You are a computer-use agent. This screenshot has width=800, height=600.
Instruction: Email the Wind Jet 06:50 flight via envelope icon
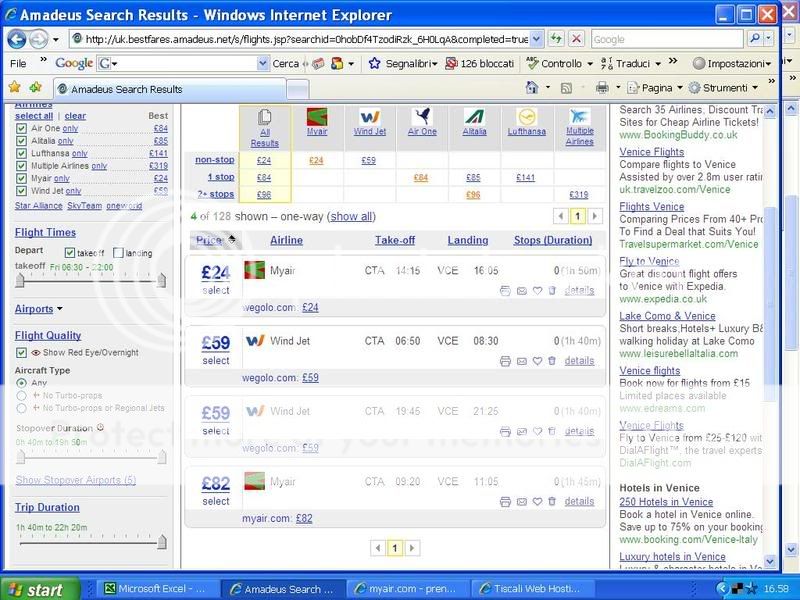pyautogui.click(x=521, y=361)
